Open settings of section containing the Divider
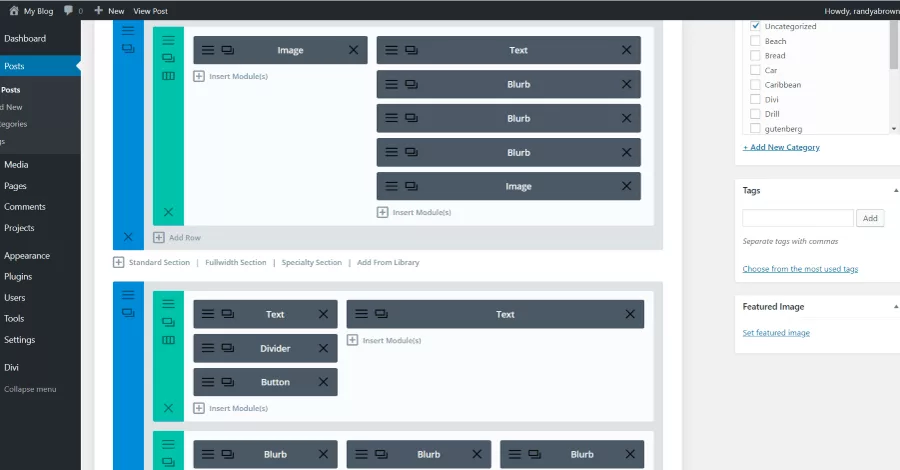 [128, 294]
